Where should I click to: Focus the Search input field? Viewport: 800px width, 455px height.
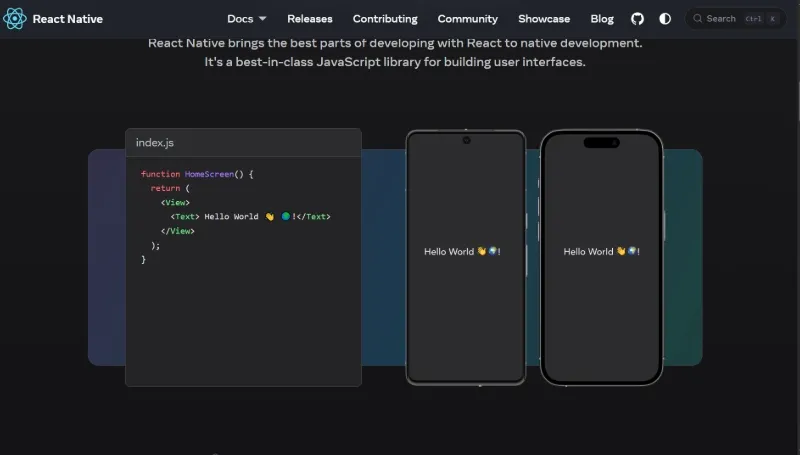735,19
